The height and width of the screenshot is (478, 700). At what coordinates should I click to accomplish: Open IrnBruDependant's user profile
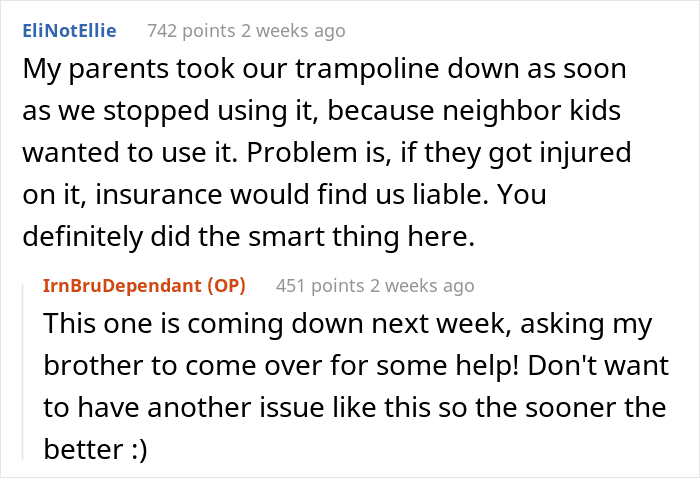(122, 286)
